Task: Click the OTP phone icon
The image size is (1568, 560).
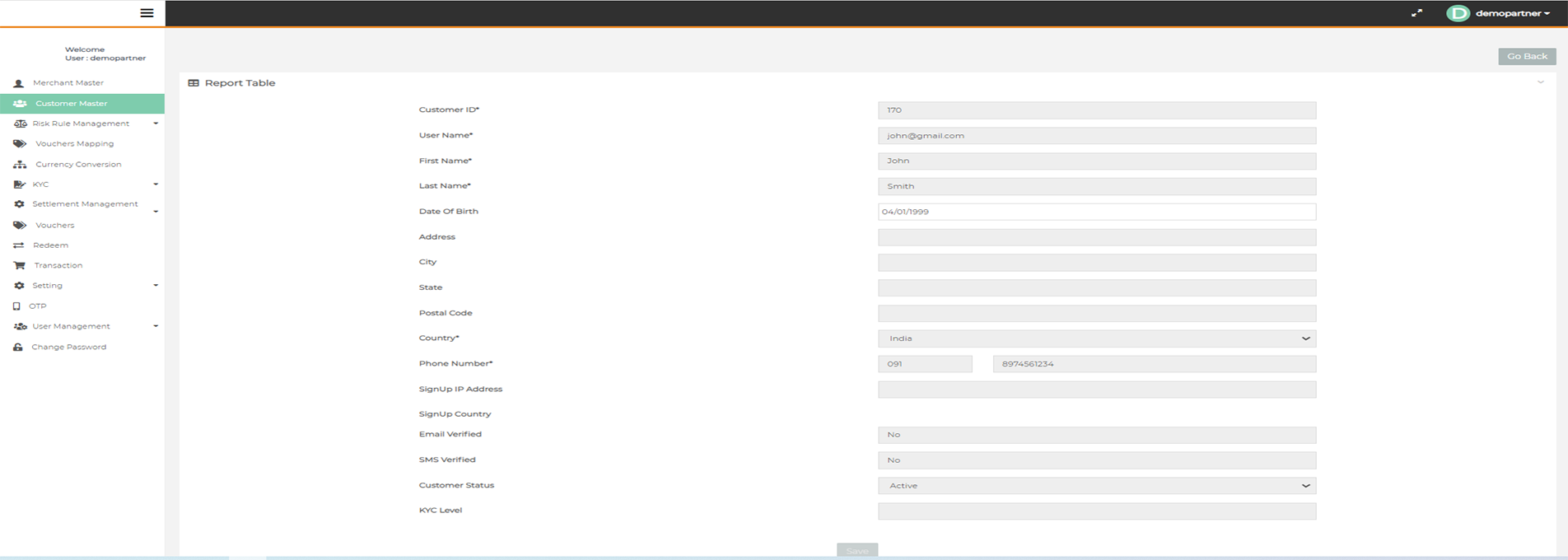Action: [x=16, y=306]
